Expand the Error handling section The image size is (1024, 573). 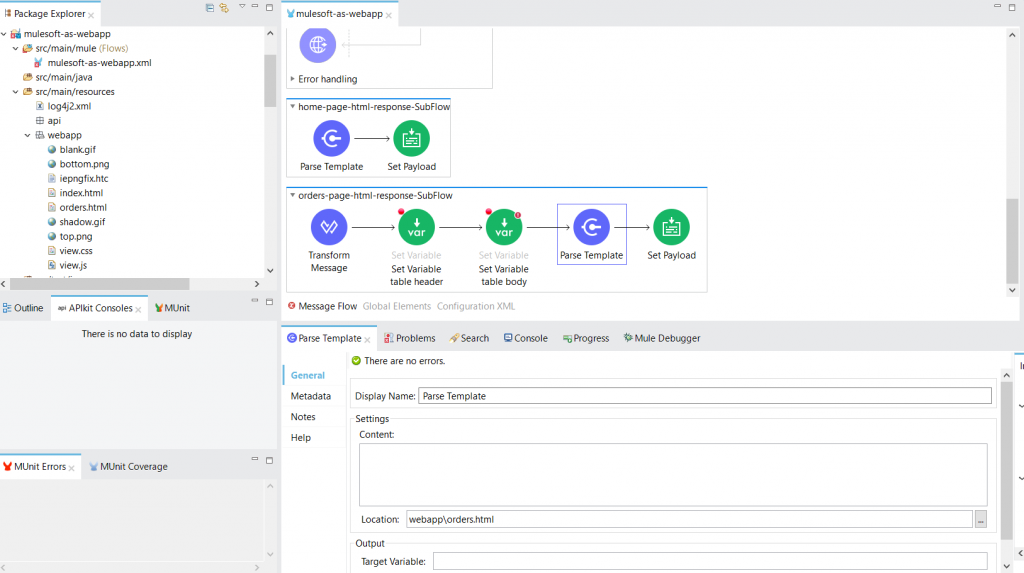click(293, 79)
